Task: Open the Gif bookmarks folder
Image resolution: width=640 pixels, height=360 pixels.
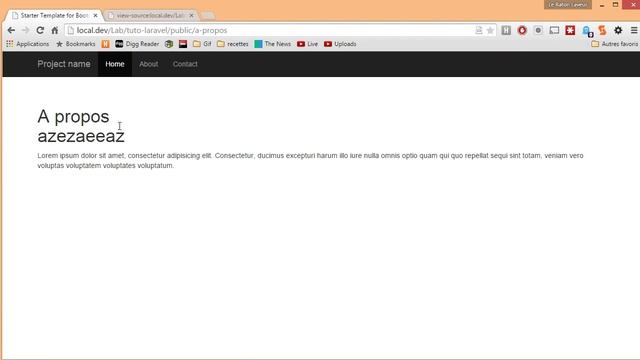Action: click(202, 44)
